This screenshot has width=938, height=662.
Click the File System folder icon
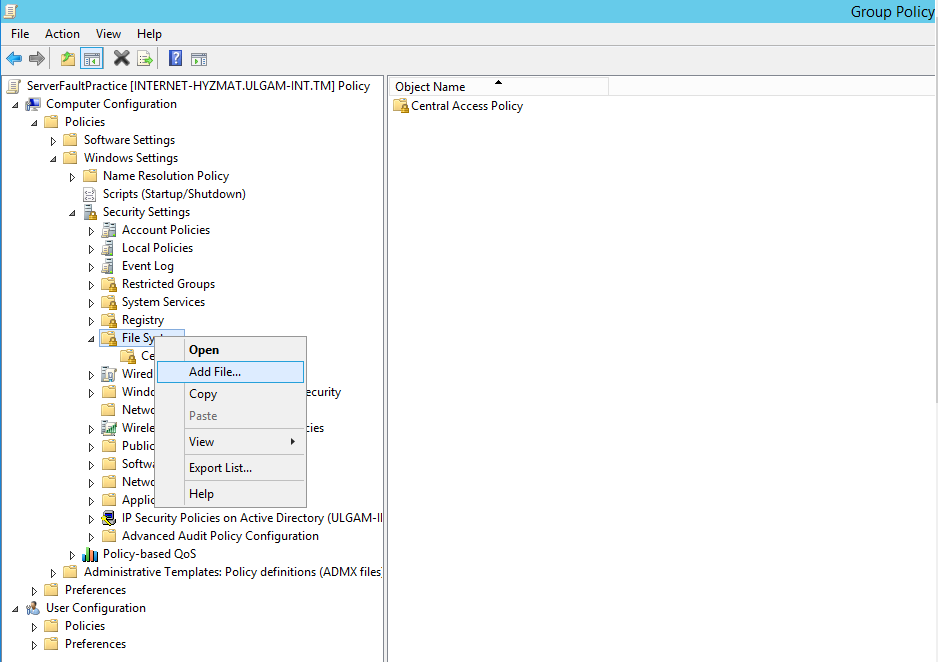[x=109, y=338]
